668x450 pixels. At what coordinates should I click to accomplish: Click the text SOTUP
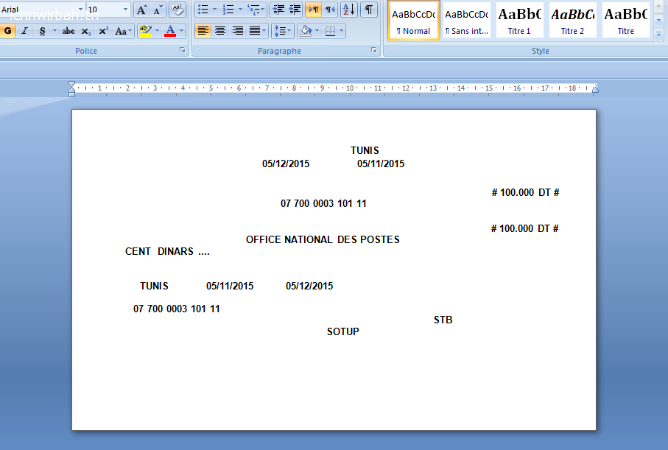click(343, 332)
